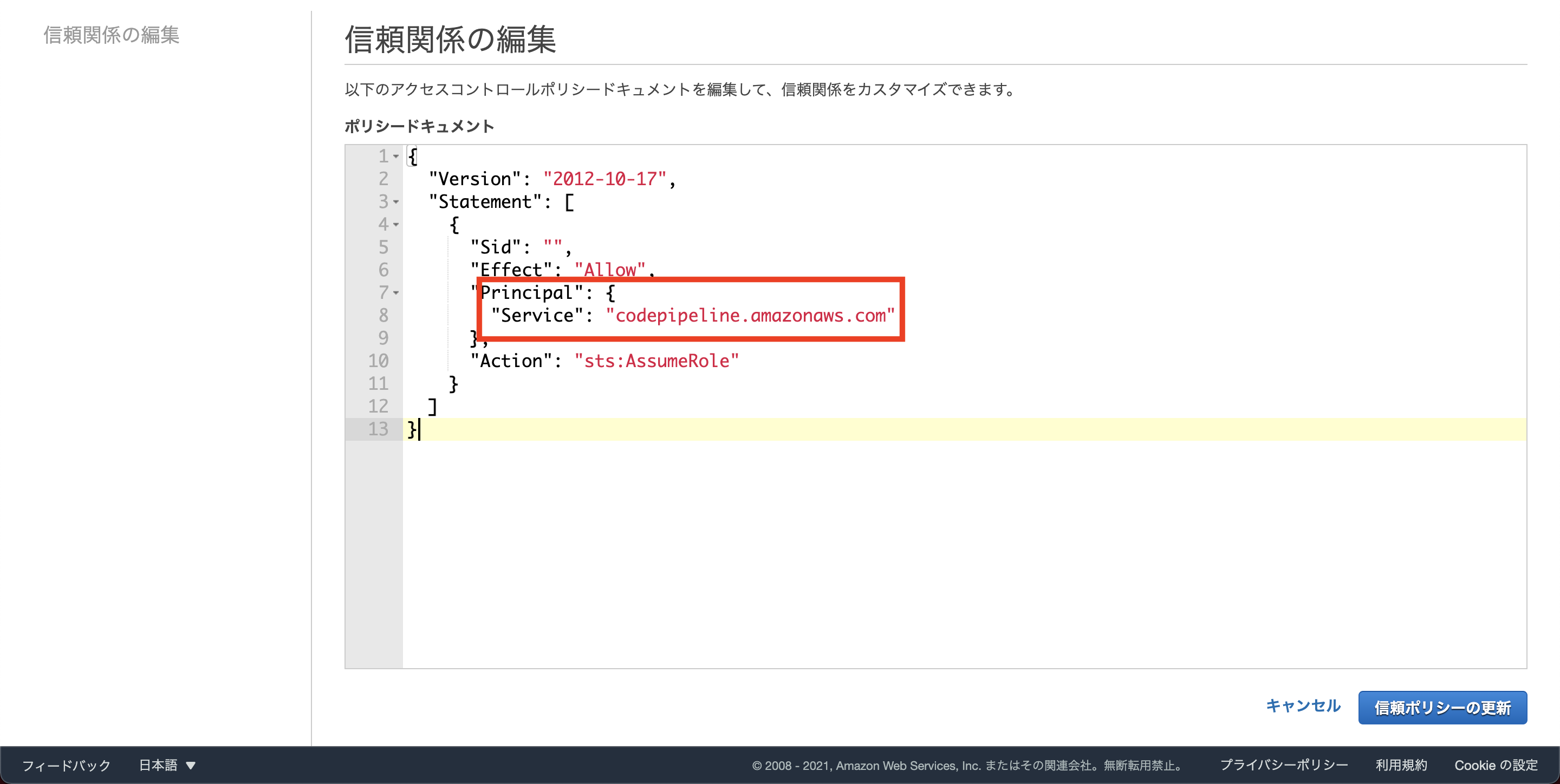Collapse the Principal block fold on line 7
This screenshot has height=784, width=1560.
point(396,292)
